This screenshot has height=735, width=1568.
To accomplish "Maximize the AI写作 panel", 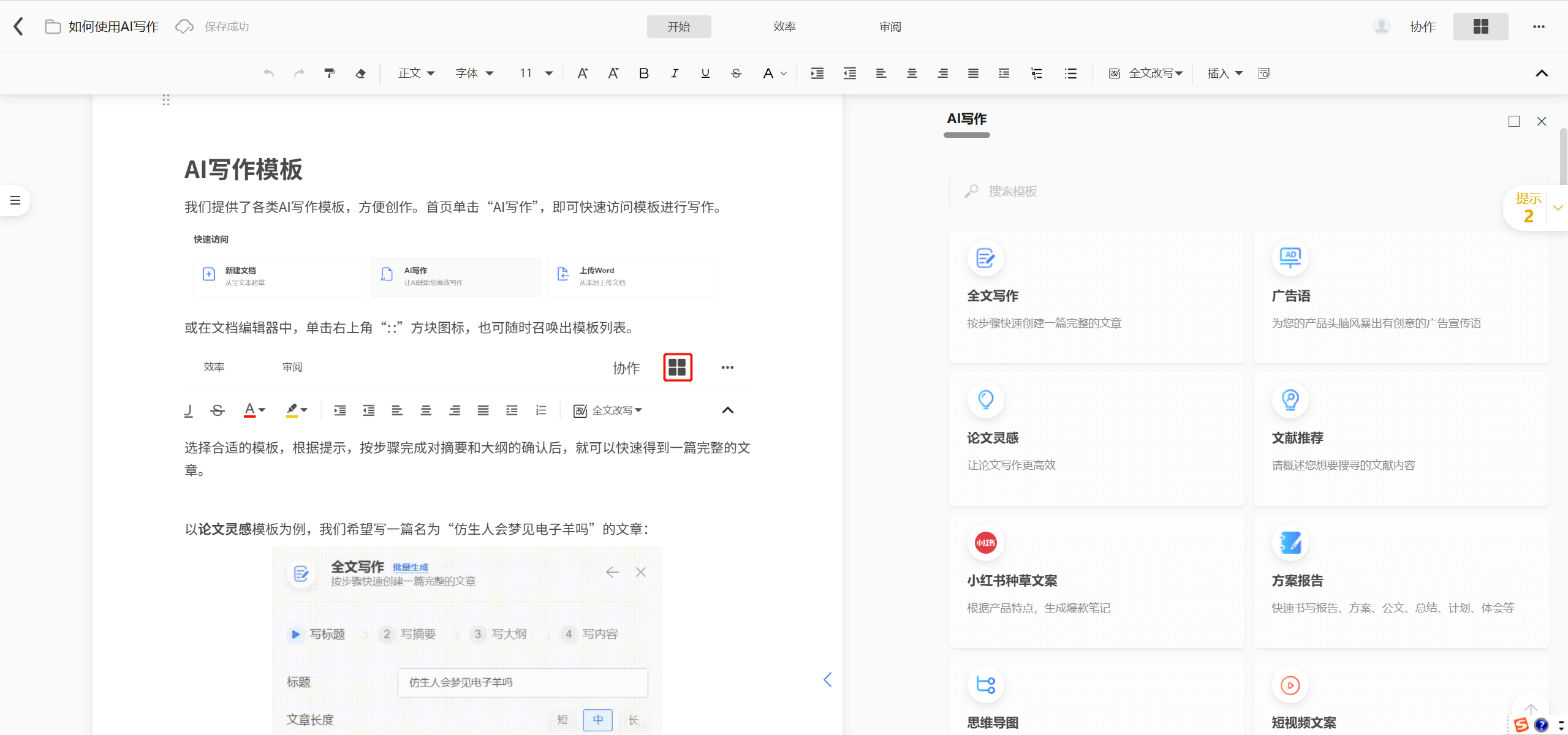I will pos(1513,121).
